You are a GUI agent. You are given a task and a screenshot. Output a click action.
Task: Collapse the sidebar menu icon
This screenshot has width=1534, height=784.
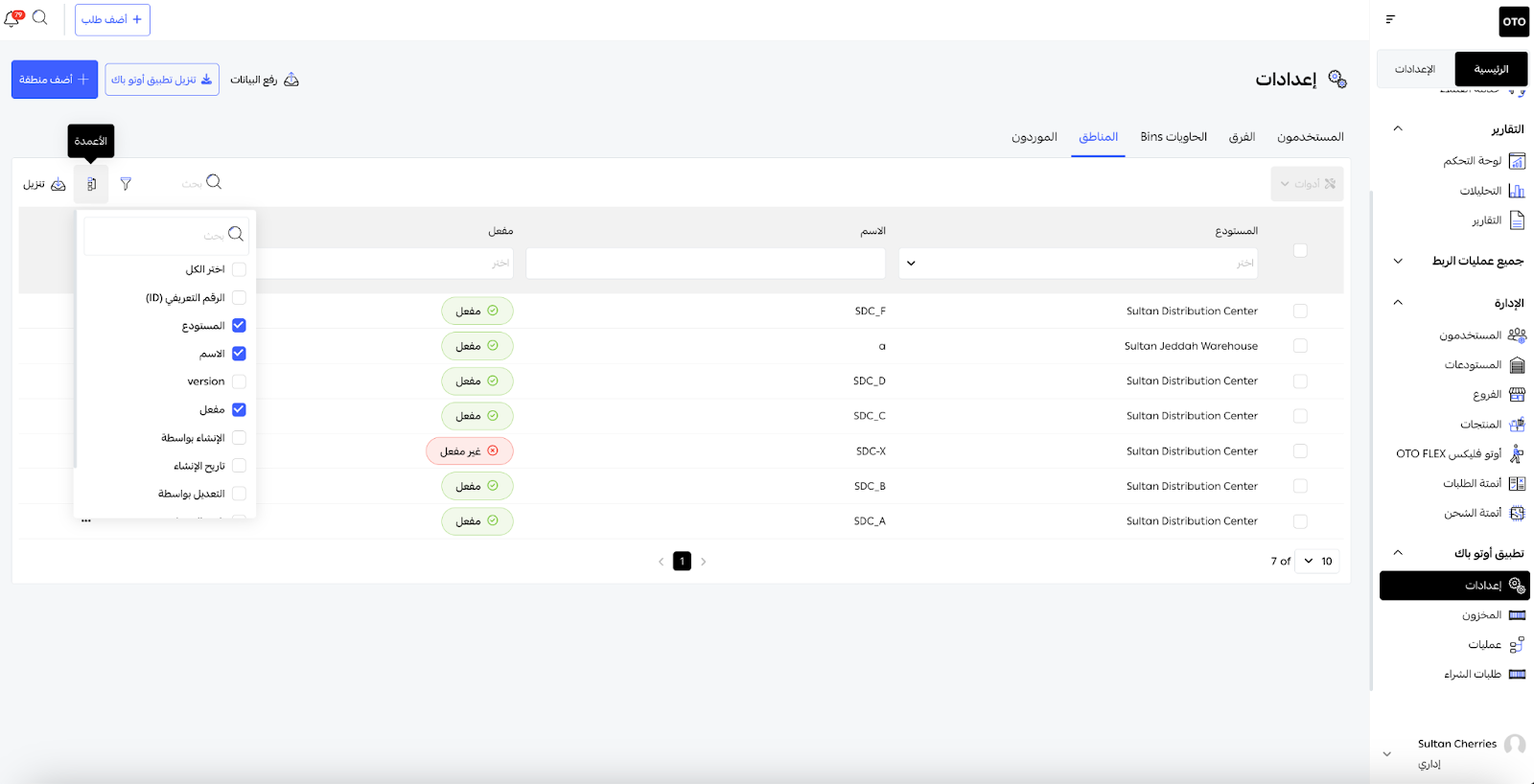[1390, 19]
